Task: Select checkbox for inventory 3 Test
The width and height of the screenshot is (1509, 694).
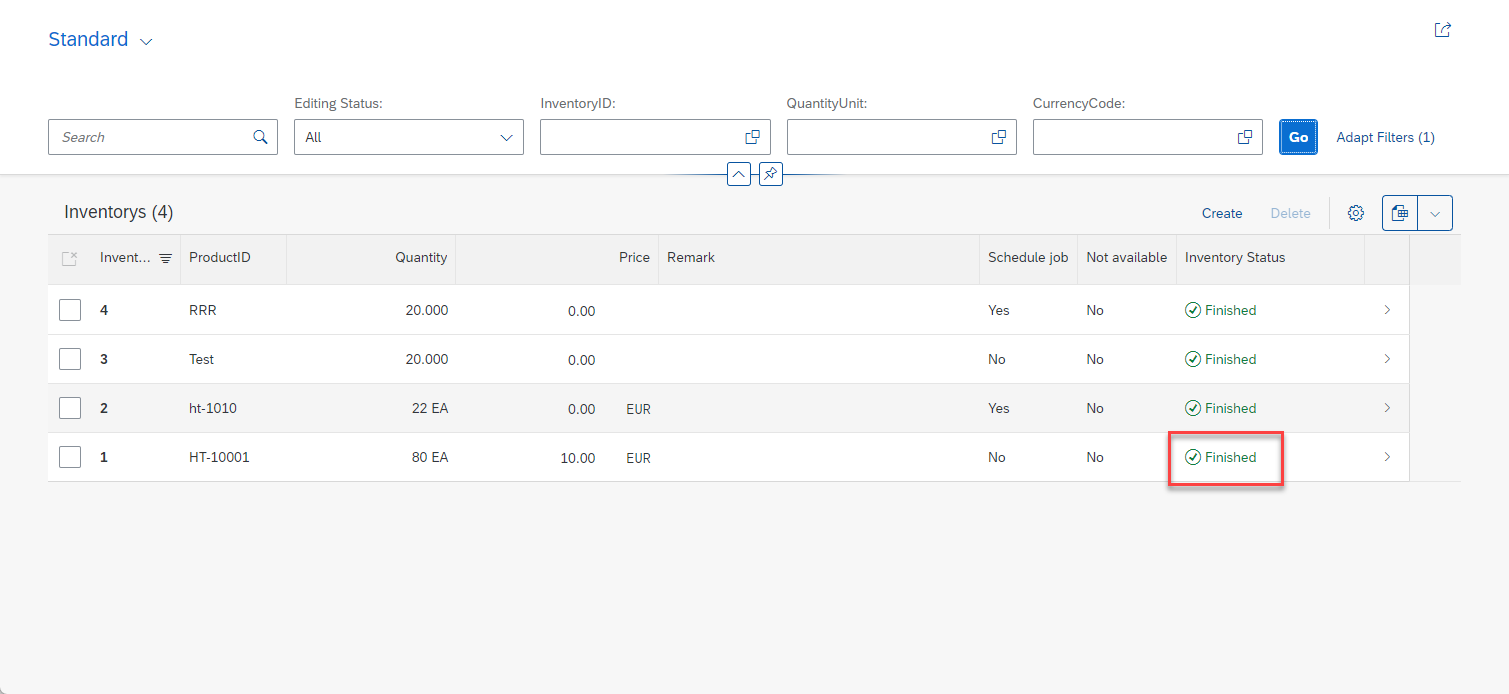Action: 70,359
